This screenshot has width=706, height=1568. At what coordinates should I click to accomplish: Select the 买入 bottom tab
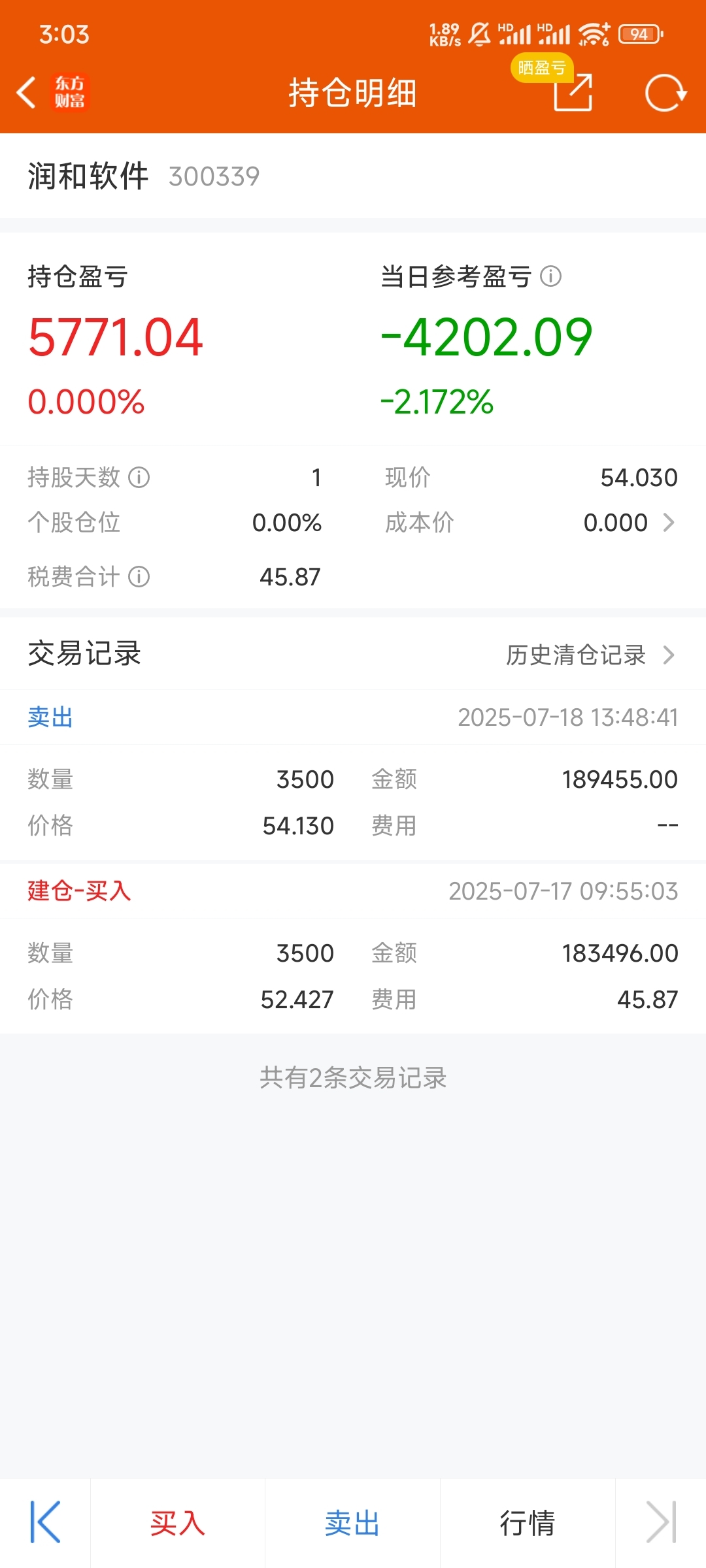[x=178, y=1523]
